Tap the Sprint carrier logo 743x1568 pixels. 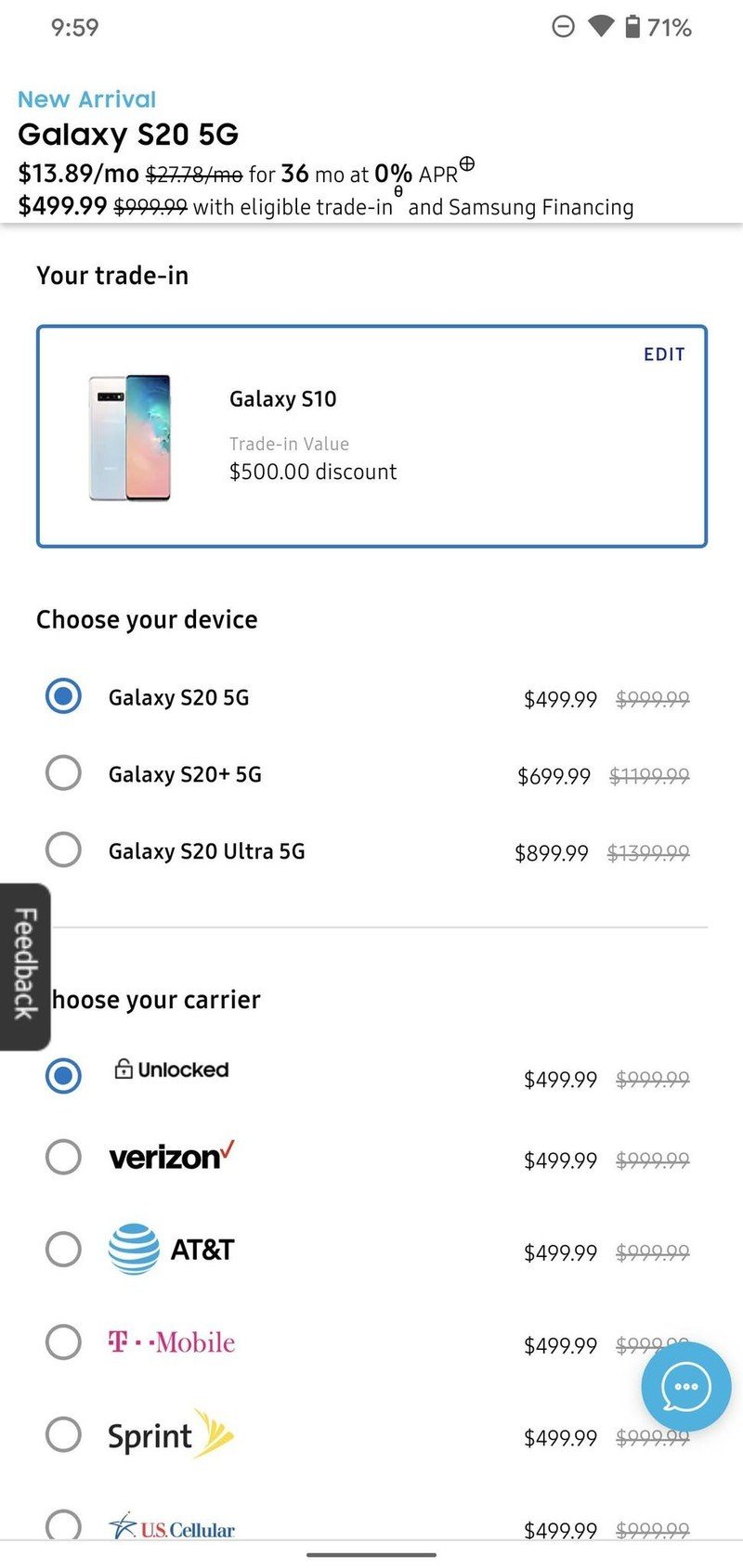point(170,1435)
